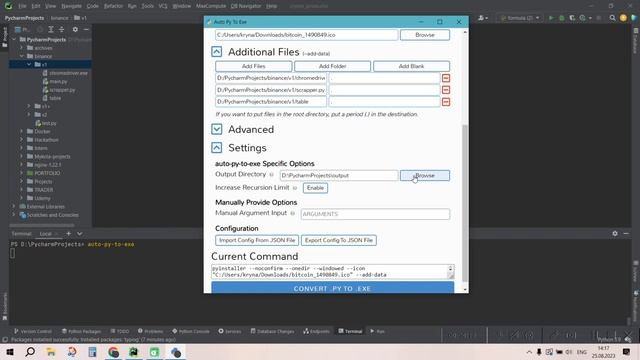Click Export Config To JSON File
640x360 pixels.
(x=339, y=240)
